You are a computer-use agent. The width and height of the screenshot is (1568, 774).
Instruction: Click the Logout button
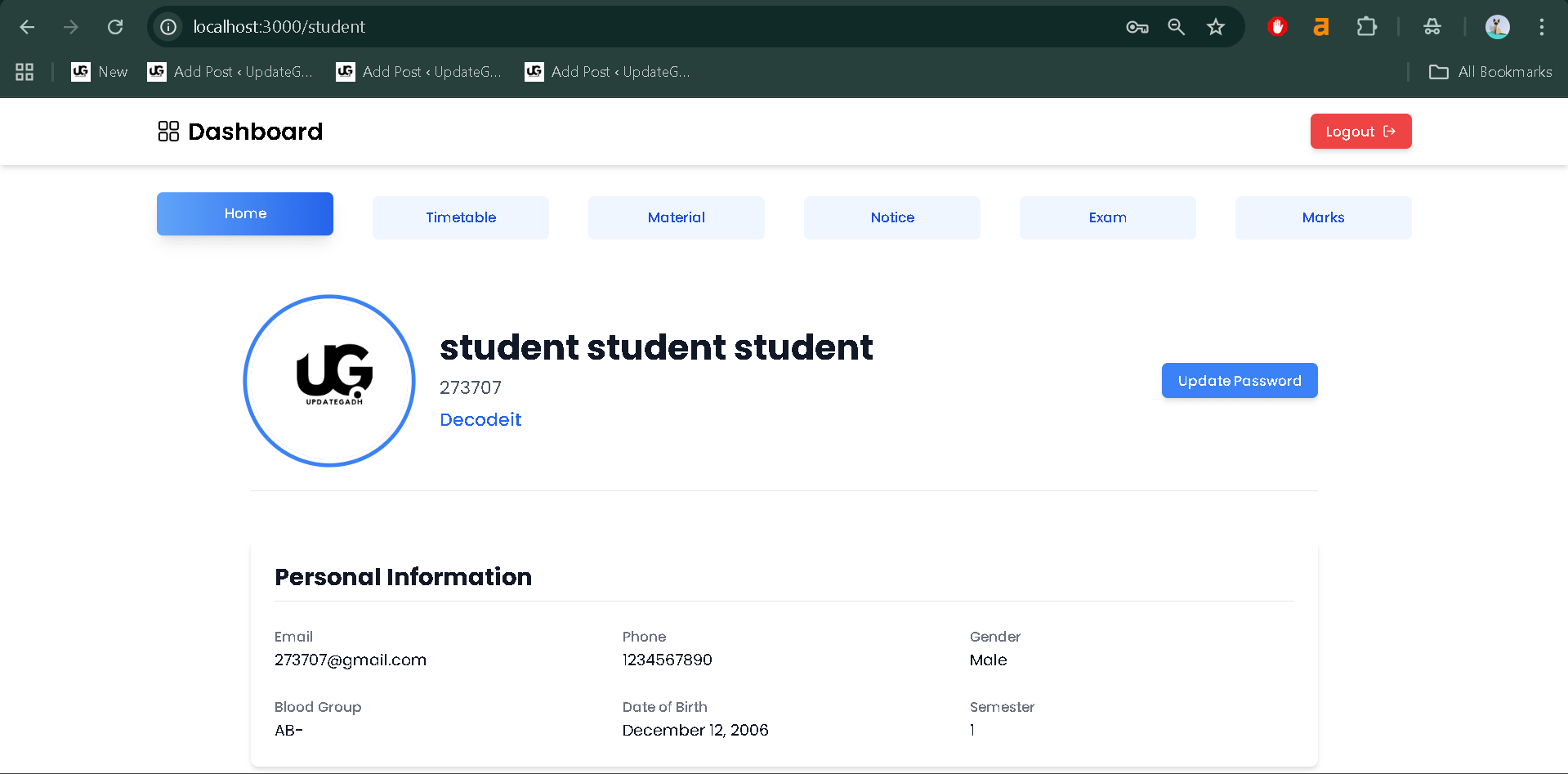coord(1360,131)
